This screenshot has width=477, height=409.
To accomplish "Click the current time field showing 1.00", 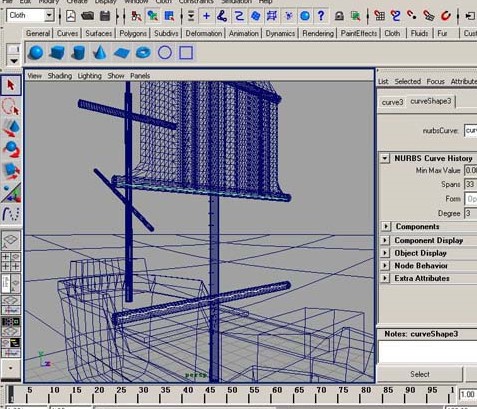I will pyautogui.click(x=468, y=394).
